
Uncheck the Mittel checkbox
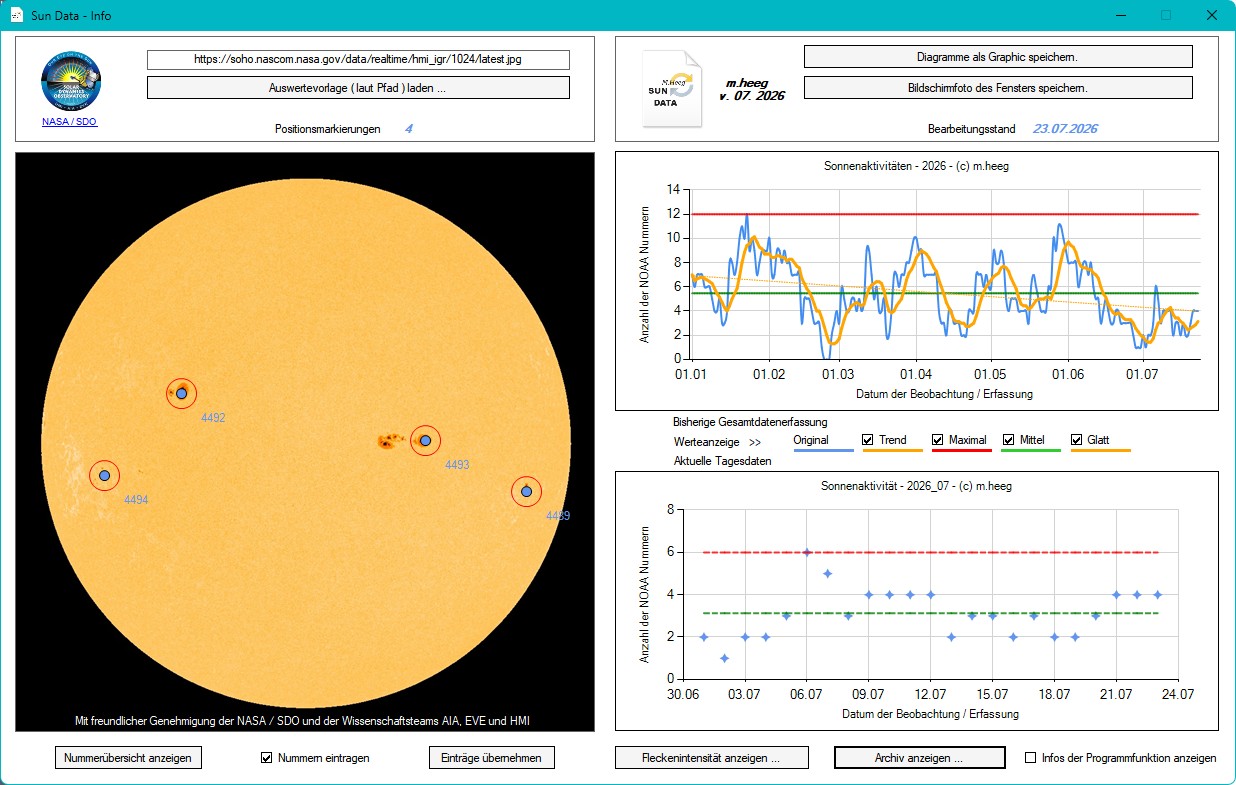(1008, 440)
